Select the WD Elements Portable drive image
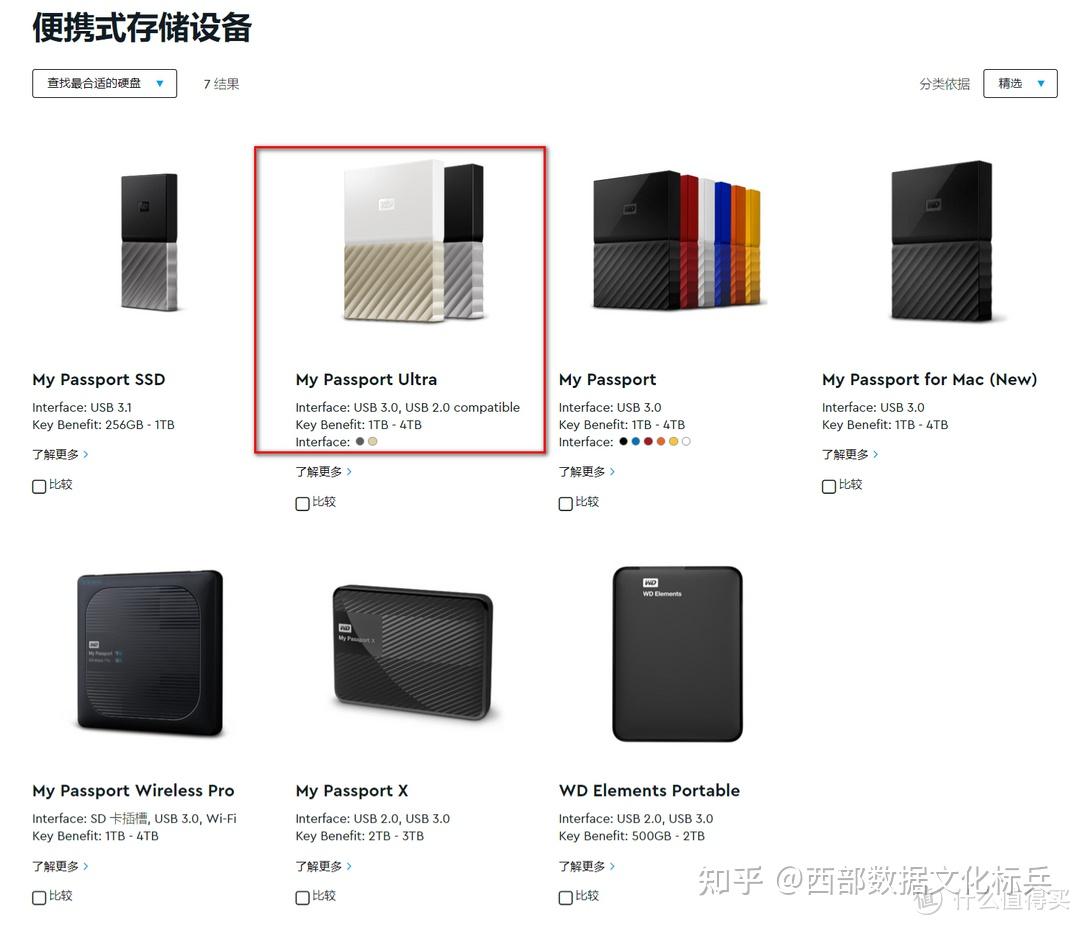Screen dimensions: 1080x925 677,654
